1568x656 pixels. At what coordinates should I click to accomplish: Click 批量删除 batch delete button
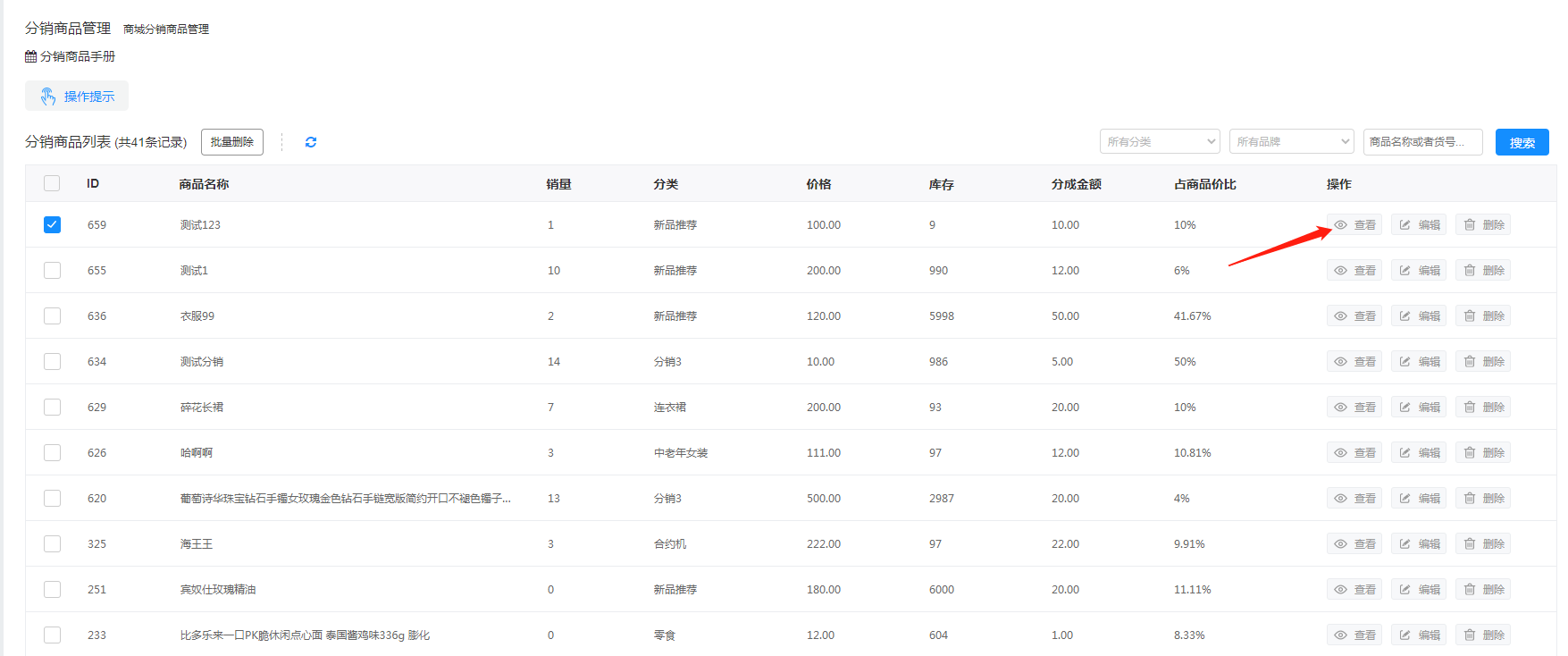click(x=232, y=142)
